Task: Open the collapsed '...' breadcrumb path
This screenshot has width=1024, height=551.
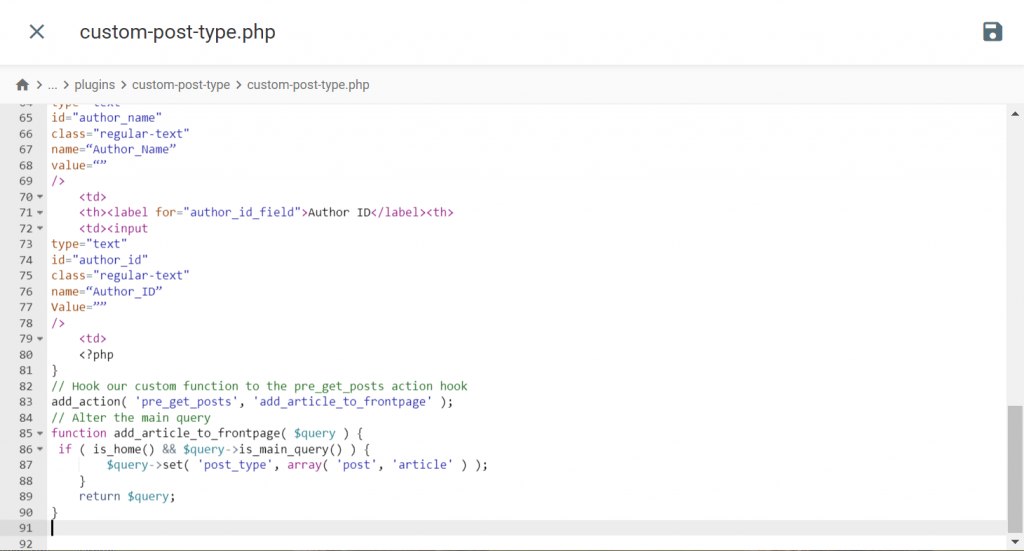Action: 53,85
